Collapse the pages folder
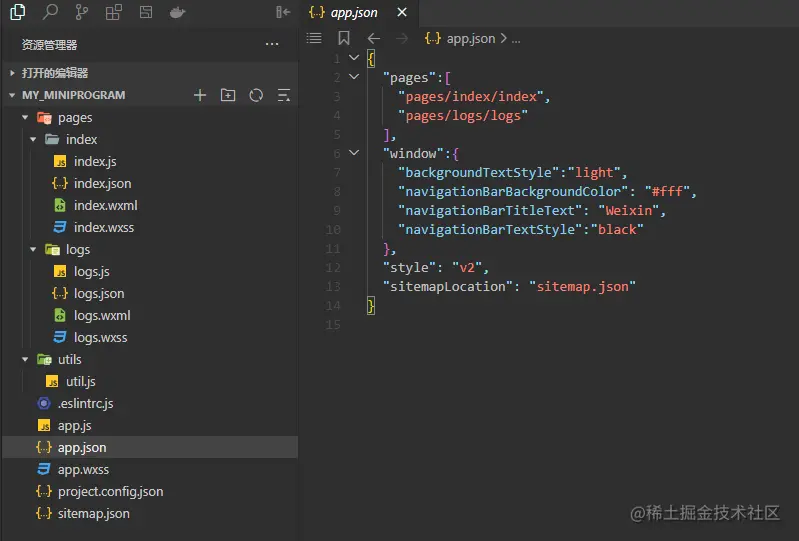The width and height of the screenshot is (799, 541). [x=25, y=118]
